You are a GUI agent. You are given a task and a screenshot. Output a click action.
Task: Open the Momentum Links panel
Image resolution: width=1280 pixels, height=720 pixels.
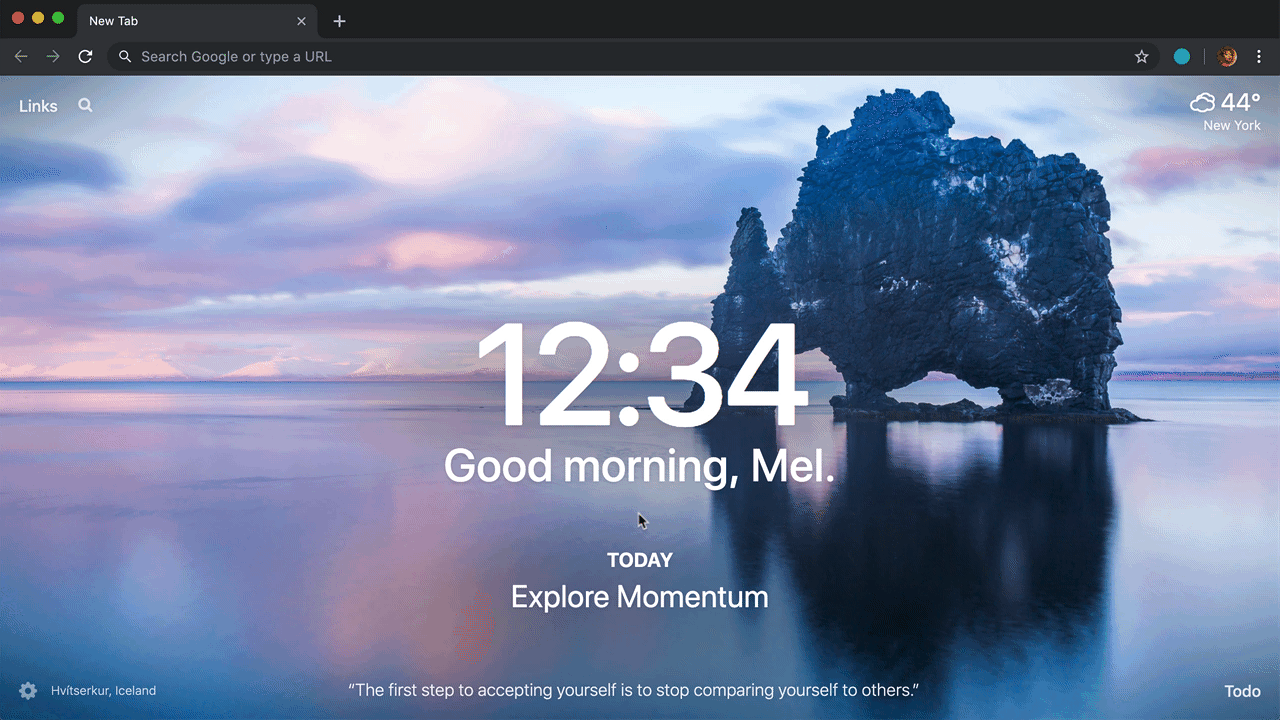coord(38,106)
